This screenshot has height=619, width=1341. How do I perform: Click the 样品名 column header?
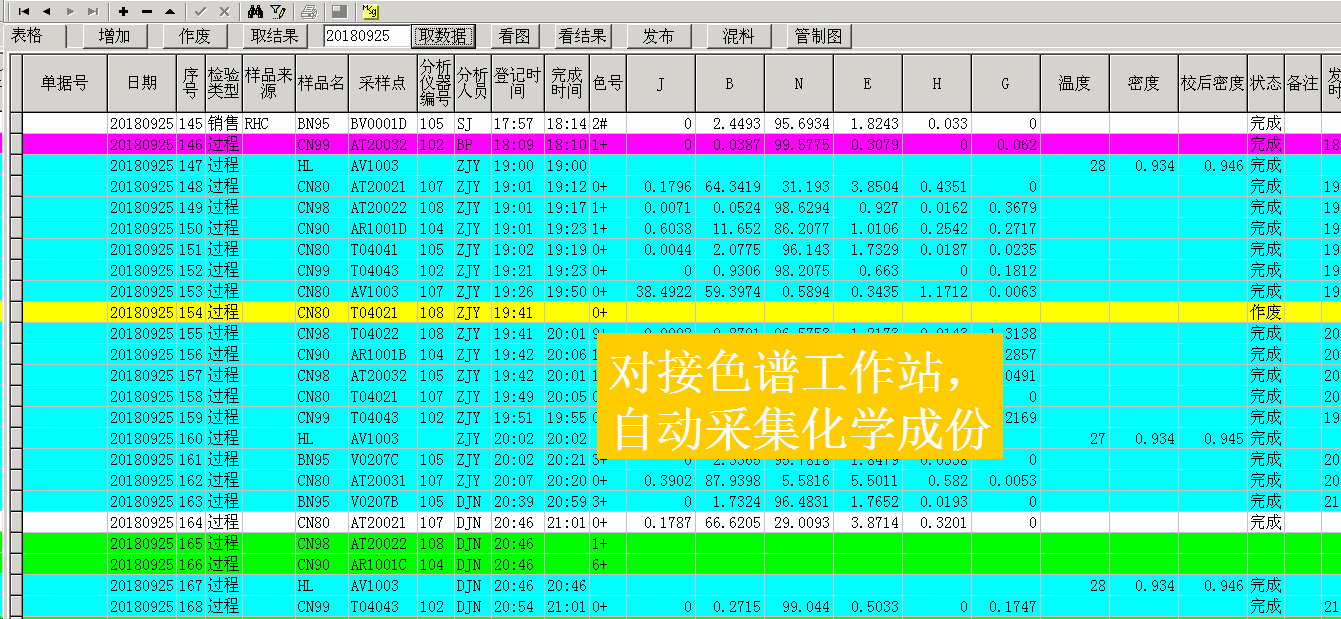(321, 83)
